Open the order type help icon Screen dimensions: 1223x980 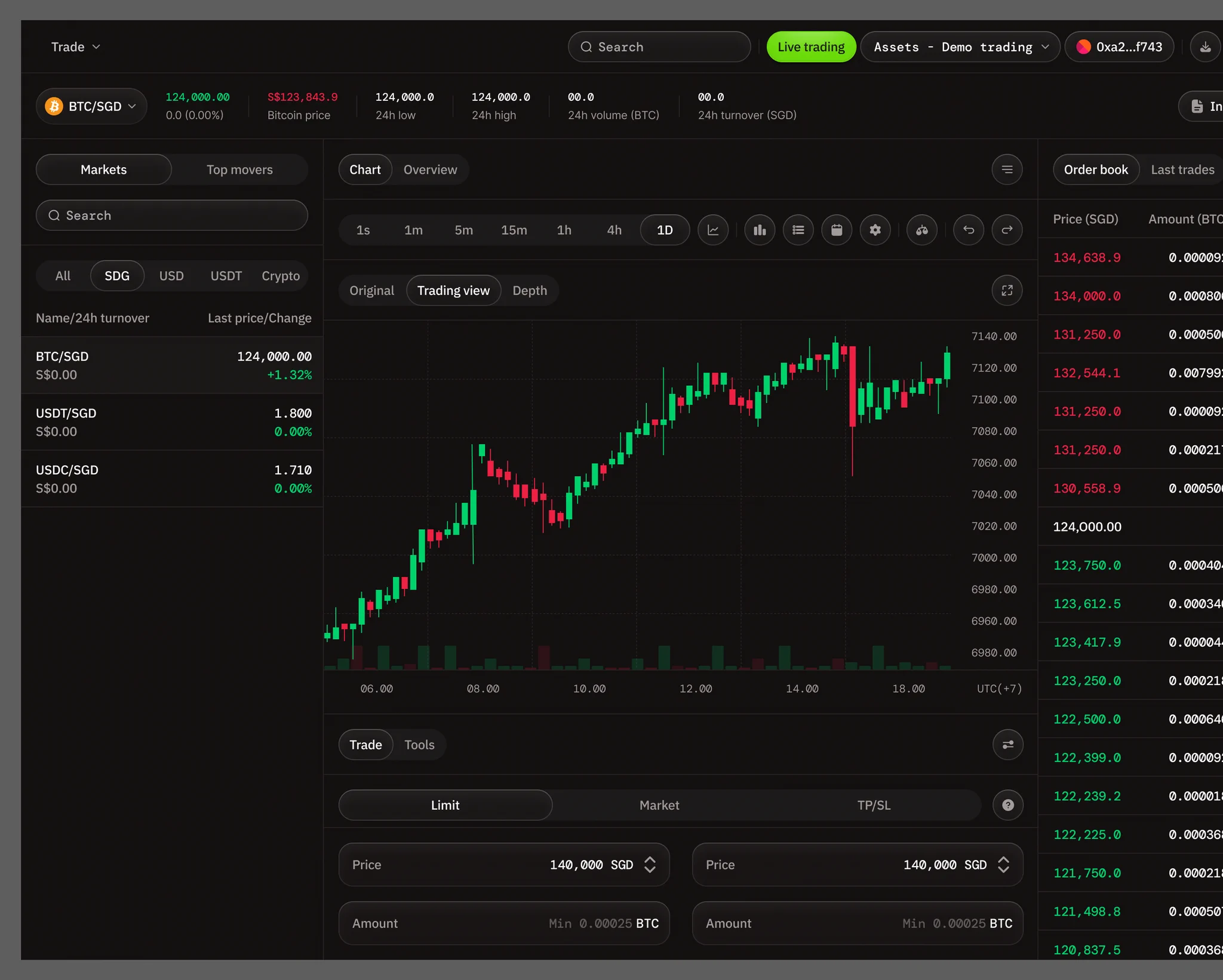coord(1008,805)
